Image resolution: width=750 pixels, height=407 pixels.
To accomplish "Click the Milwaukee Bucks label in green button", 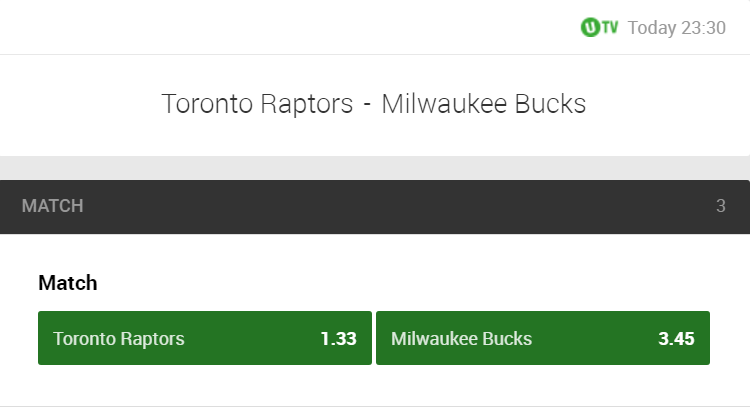I will (462, 338).
